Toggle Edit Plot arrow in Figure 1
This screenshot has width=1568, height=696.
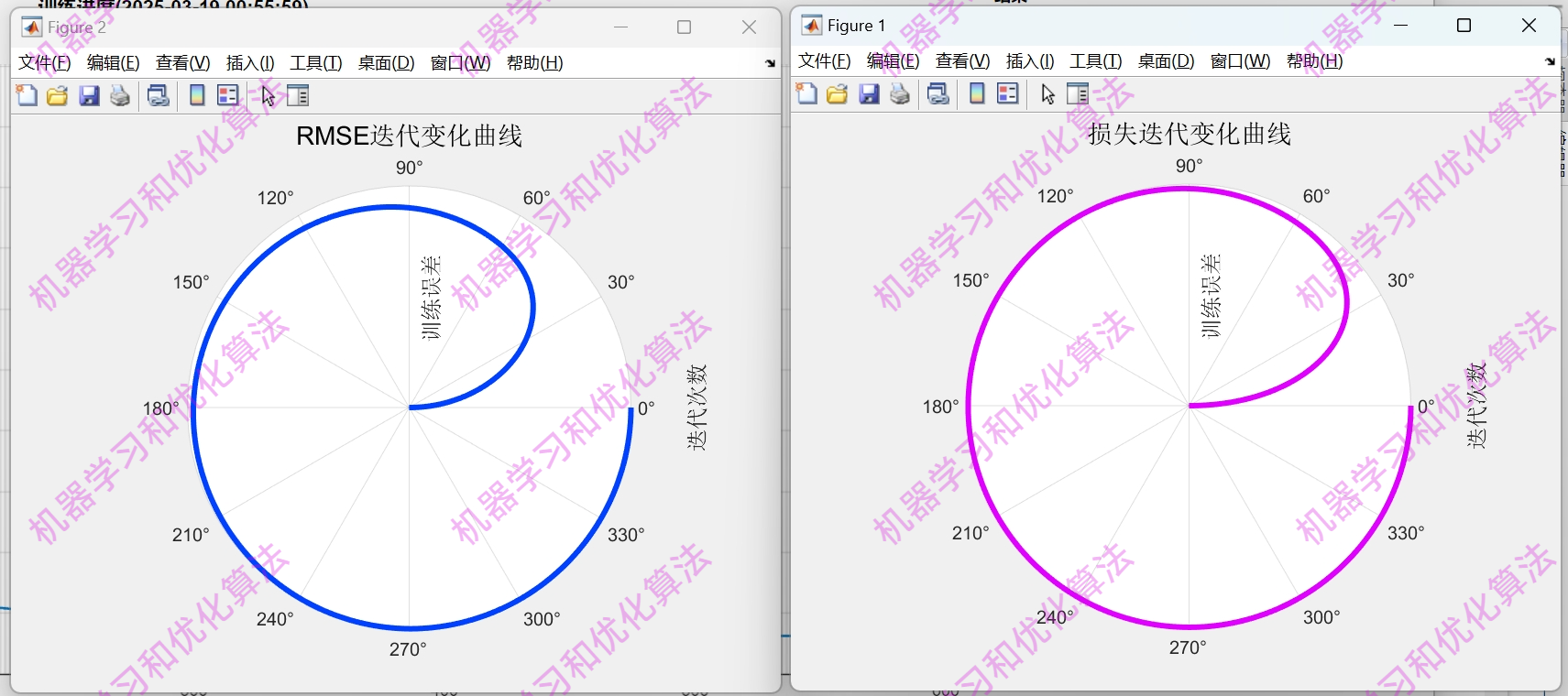pos(1047,93)
